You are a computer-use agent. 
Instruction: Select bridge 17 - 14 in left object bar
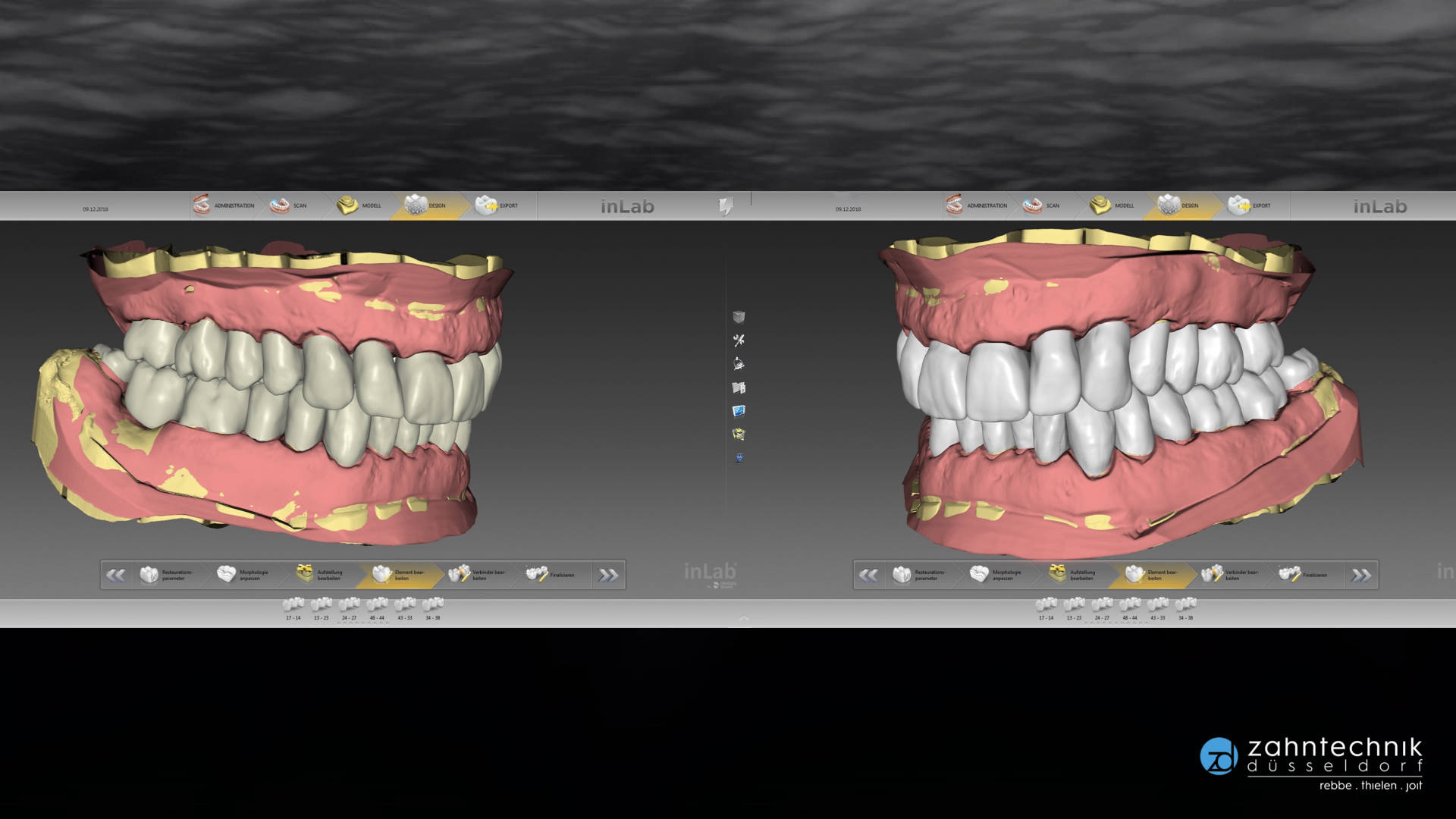[293, 609]
